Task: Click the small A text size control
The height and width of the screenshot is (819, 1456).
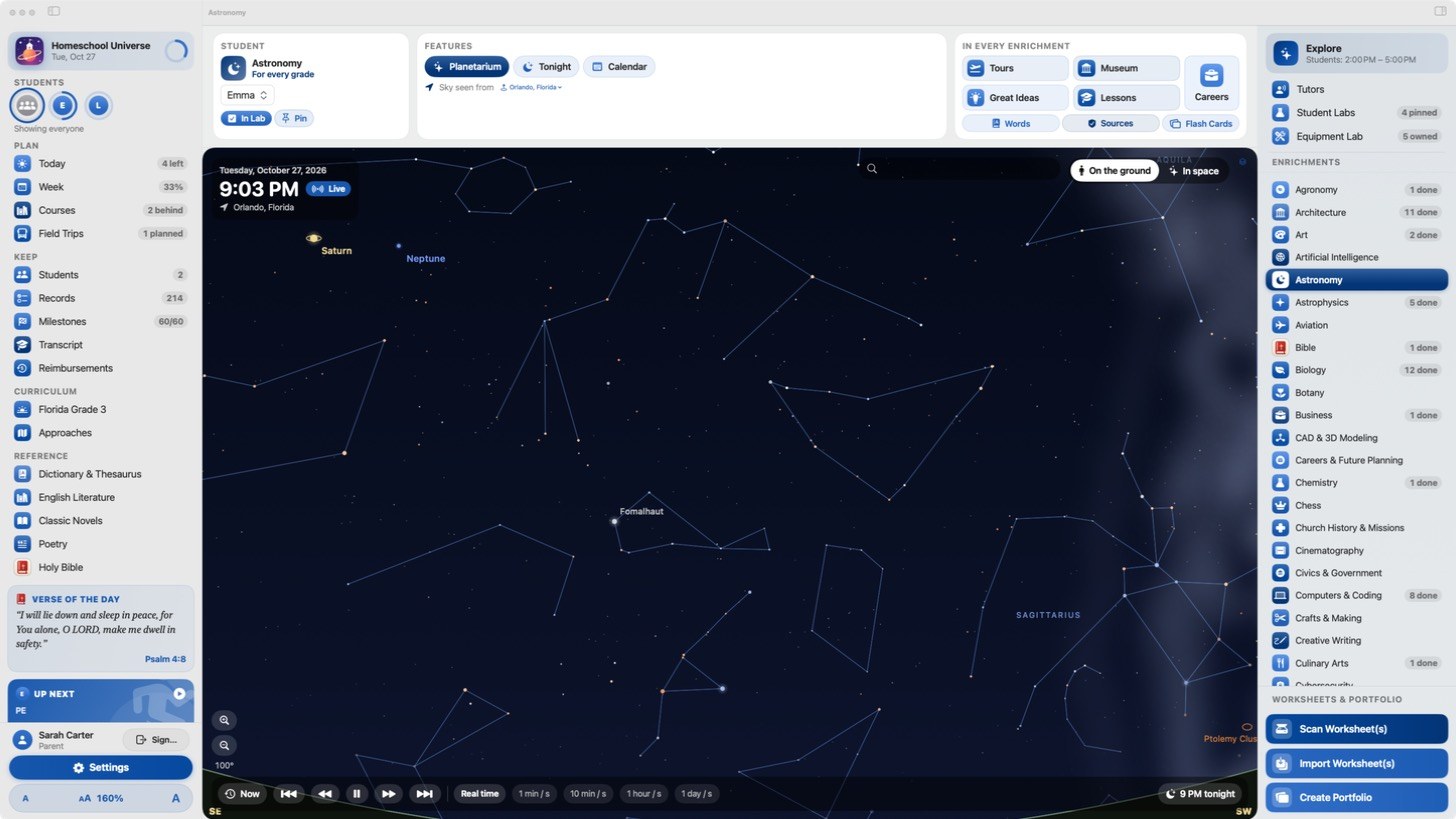Action: pos(25,799)
